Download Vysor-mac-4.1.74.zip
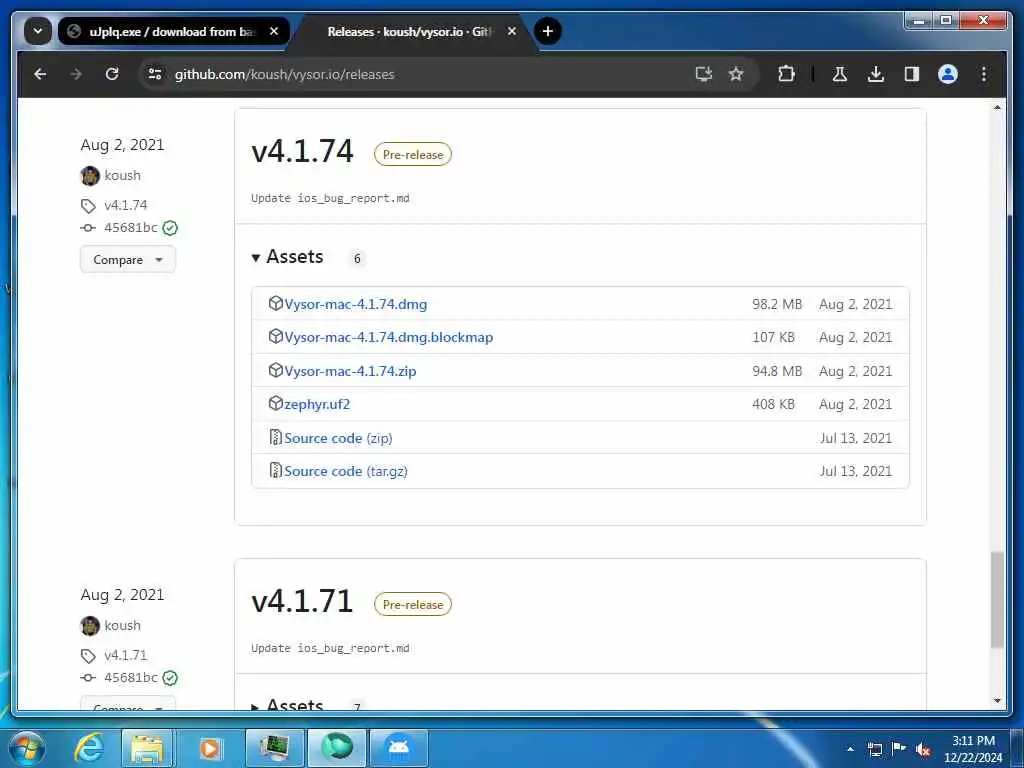Image resolution: width=1024 pixels, height=768 pixels. point(350,371)
